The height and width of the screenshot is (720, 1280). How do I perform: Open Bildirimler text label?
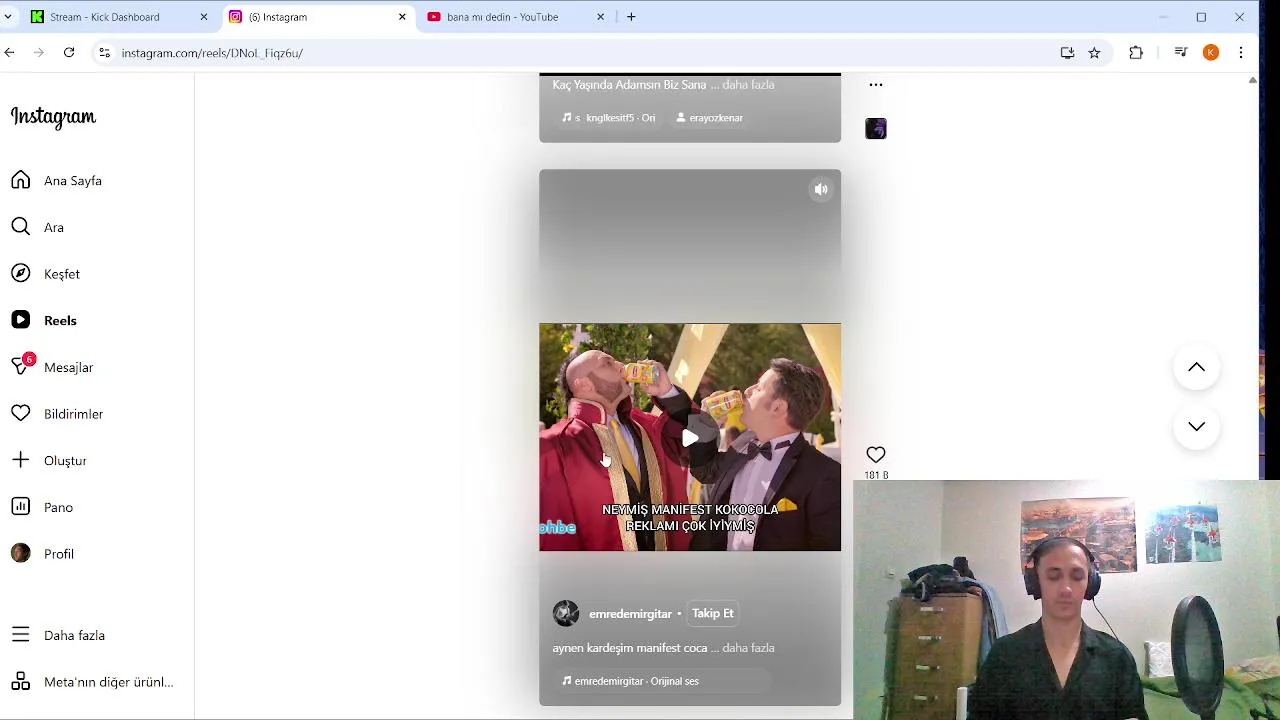click(x=73, y=414)
